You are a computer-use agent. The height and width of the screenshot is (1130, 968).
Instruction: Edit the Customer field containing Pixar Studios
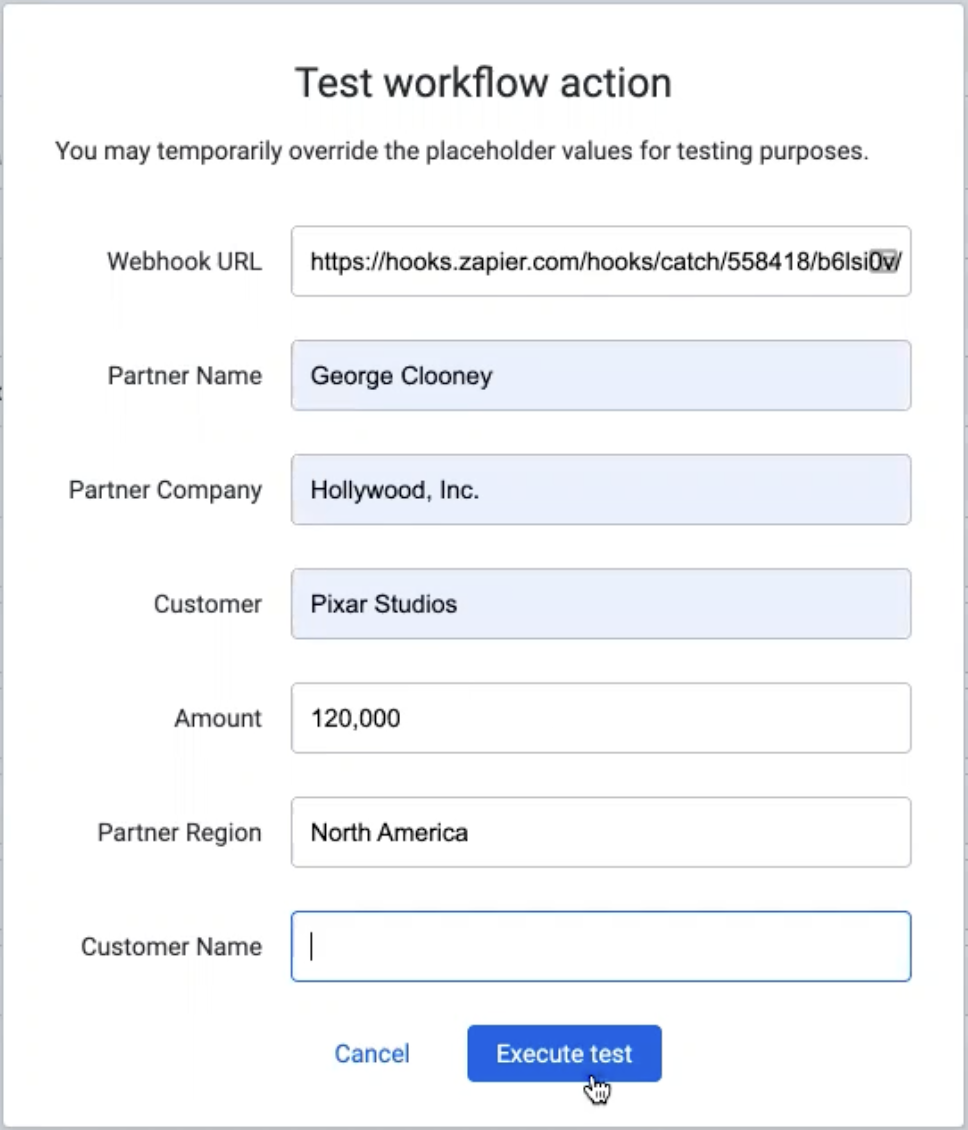(600, 603)
